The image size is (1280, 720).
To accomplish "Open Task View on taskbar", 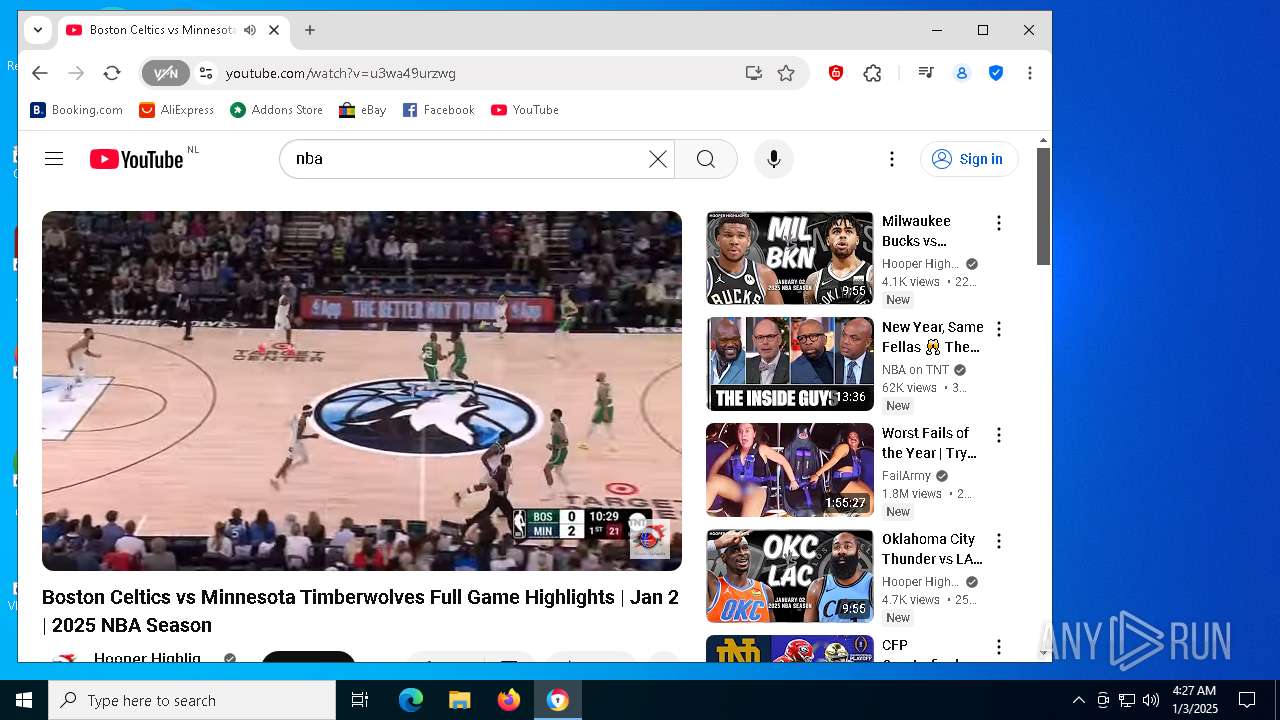I will 360,700.
